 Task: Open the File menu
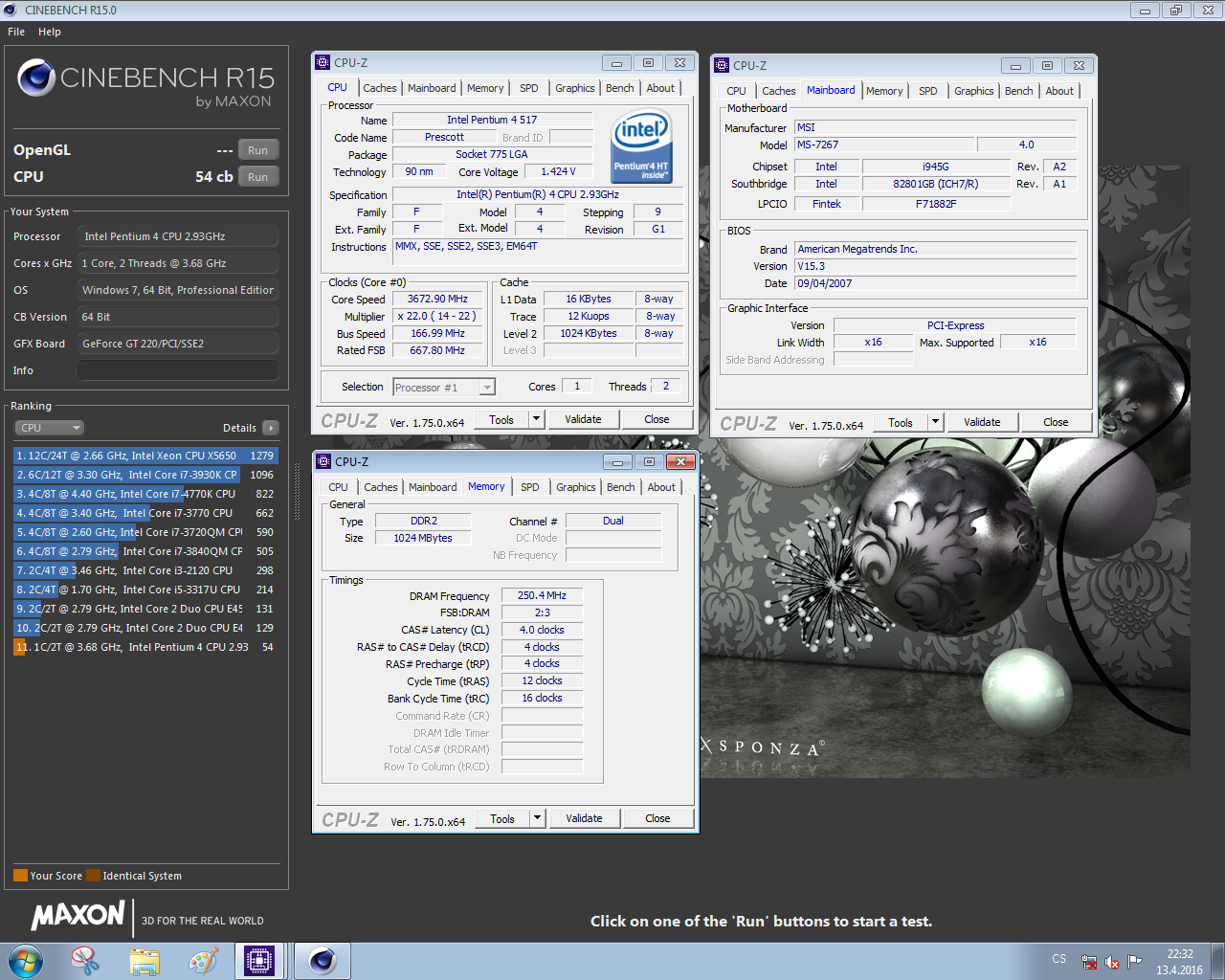pos(16,32)
